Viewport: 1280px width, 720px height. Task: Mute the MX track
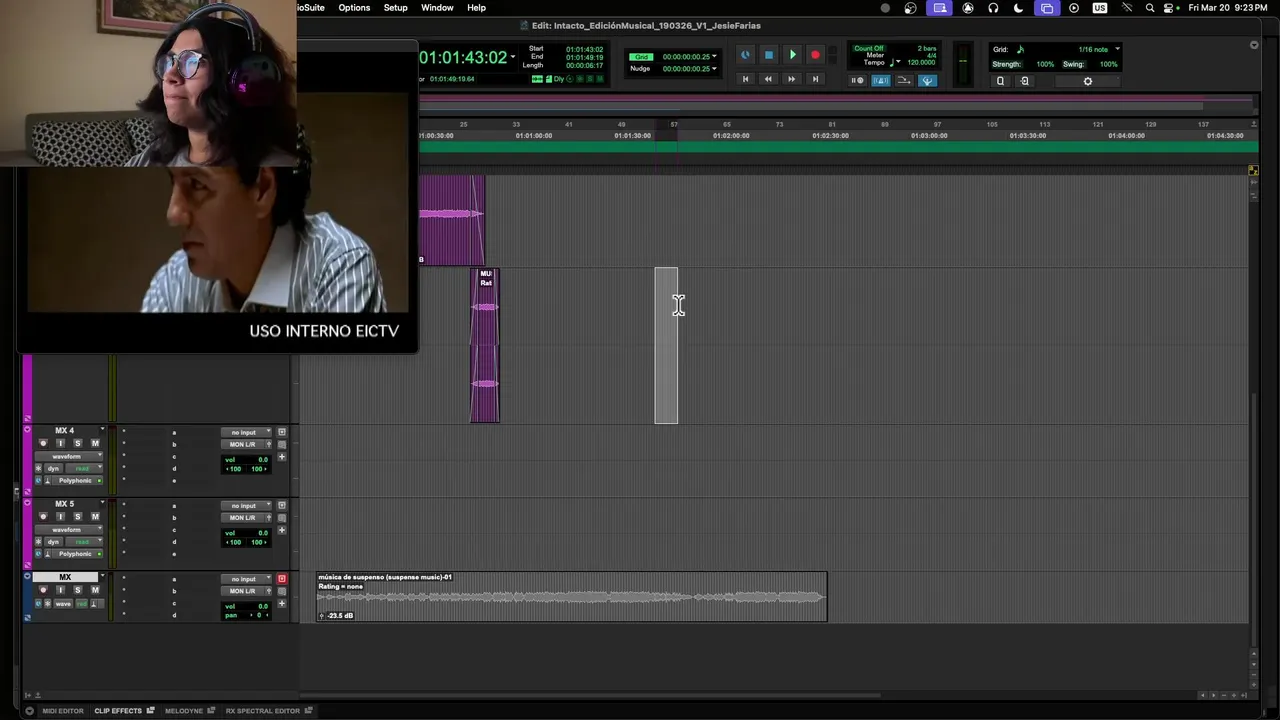pyautogui.click(x=95, y=590)
